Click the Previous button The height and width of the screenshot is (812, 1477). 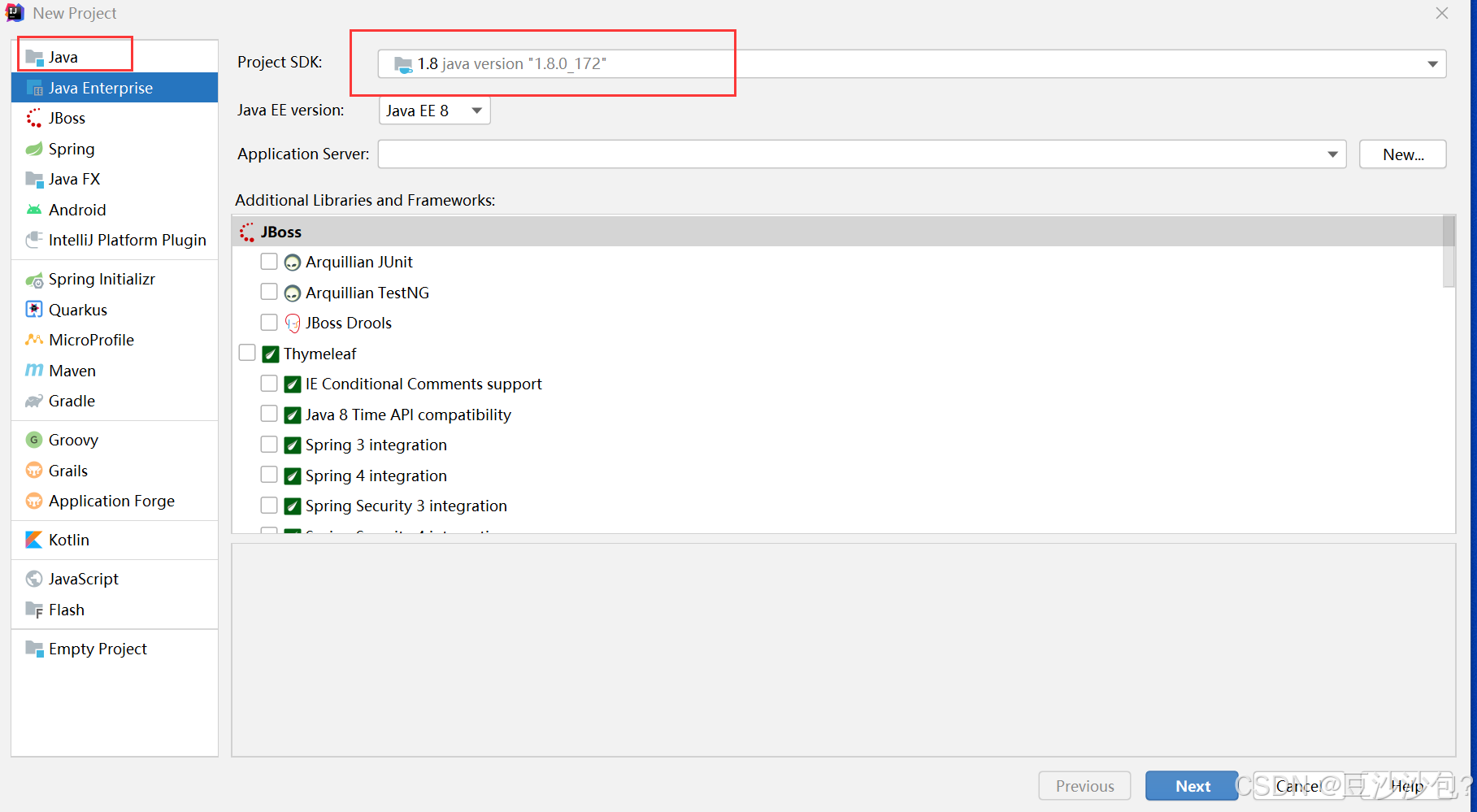tap(1084, 786)
